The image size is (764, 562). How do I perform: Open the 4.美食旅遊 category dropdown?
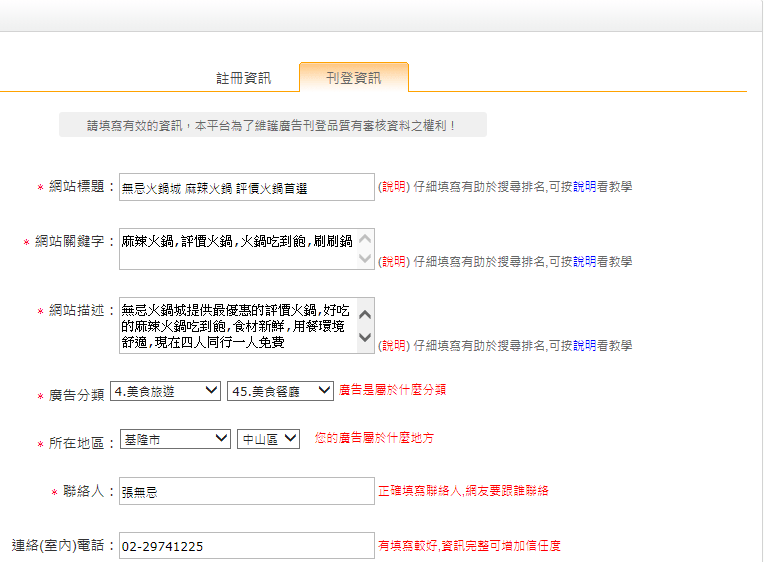(x=166, y=391)
